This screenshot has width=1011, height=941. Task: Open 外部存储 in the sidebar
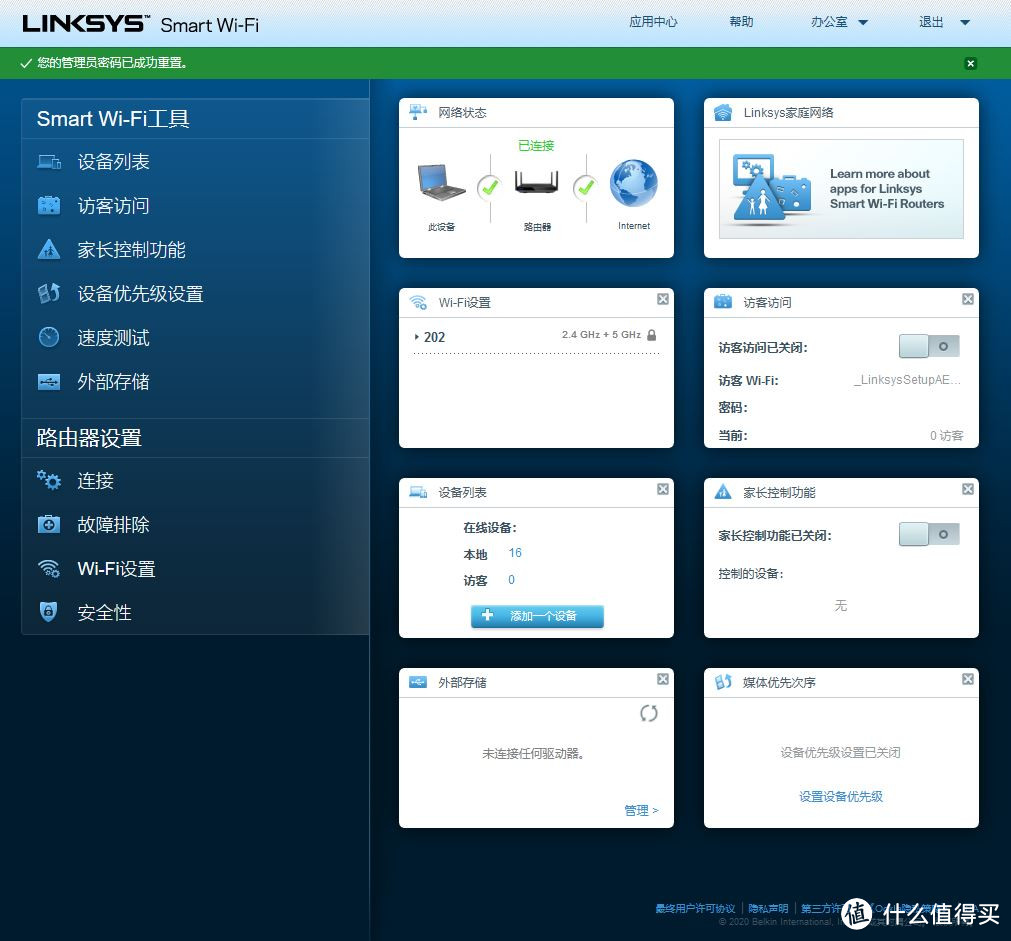[113, 382]
